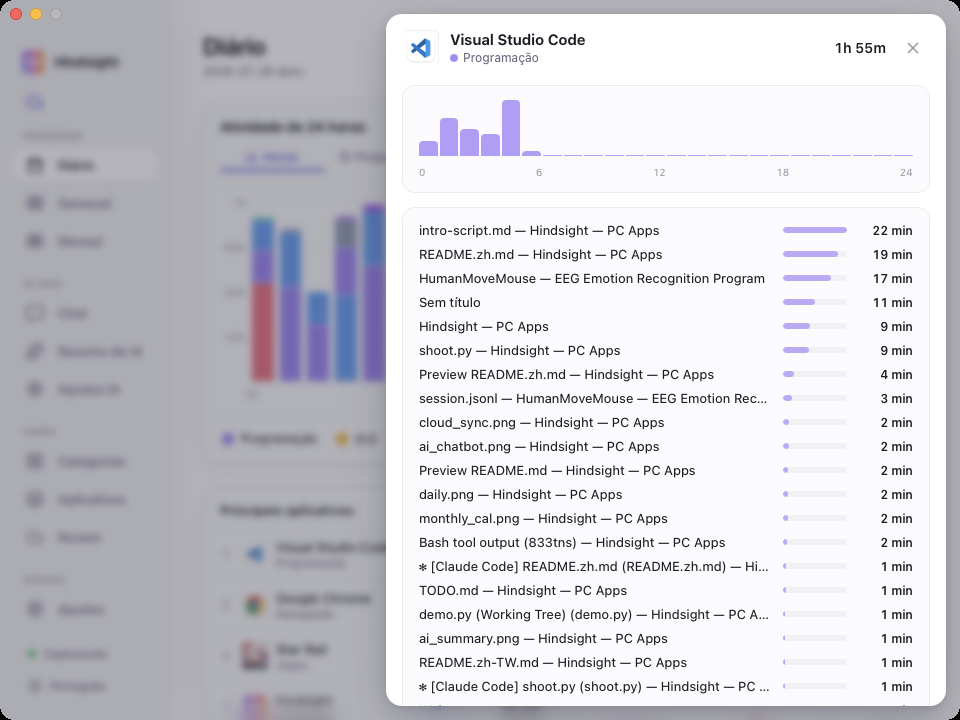This screenshot has width=960, height=720.
Task: Click progress bar of HumanMoveMouse 17 min
Action: coord(815,279)
